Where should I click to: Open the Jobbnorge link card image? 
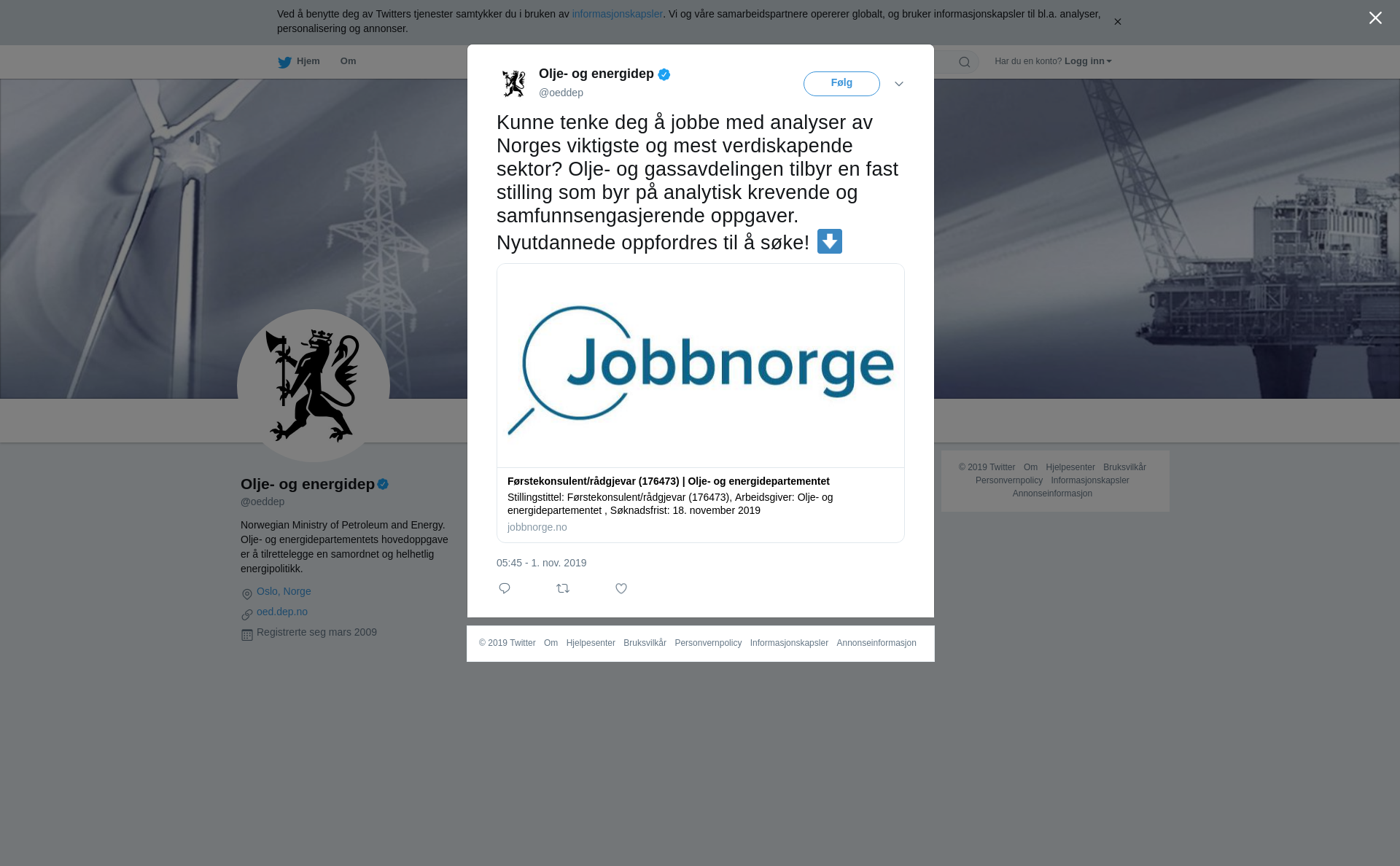tap(701, 365)
